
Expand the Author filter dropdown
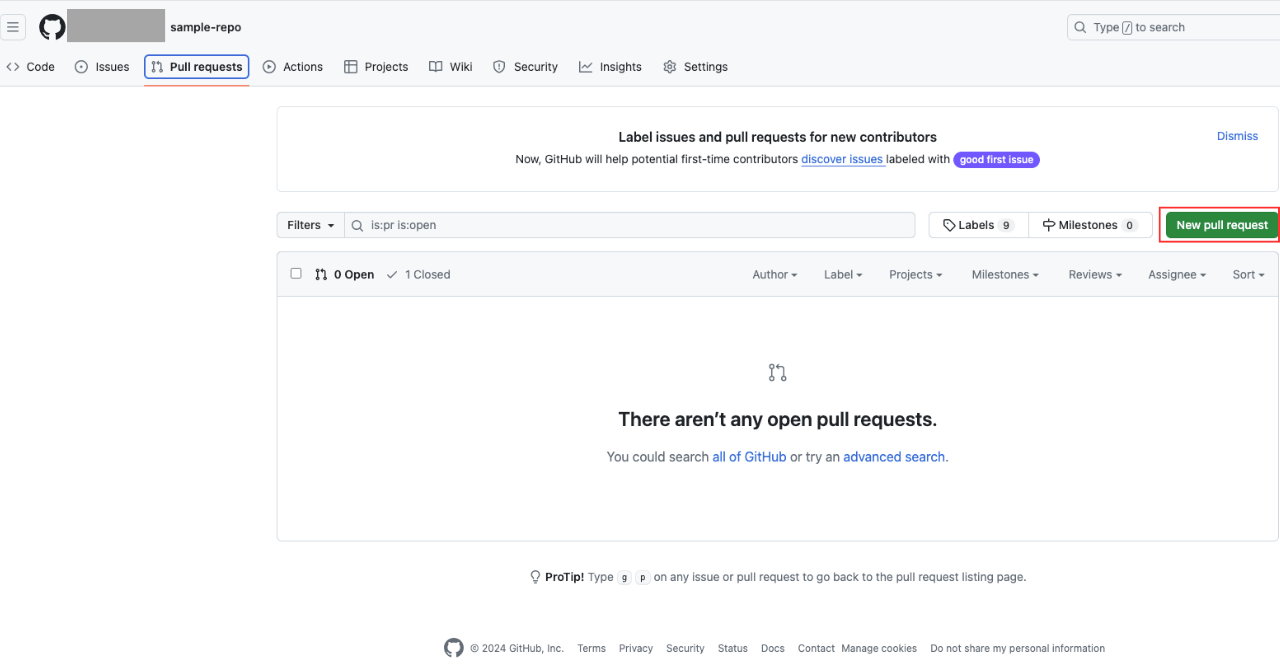775,274
